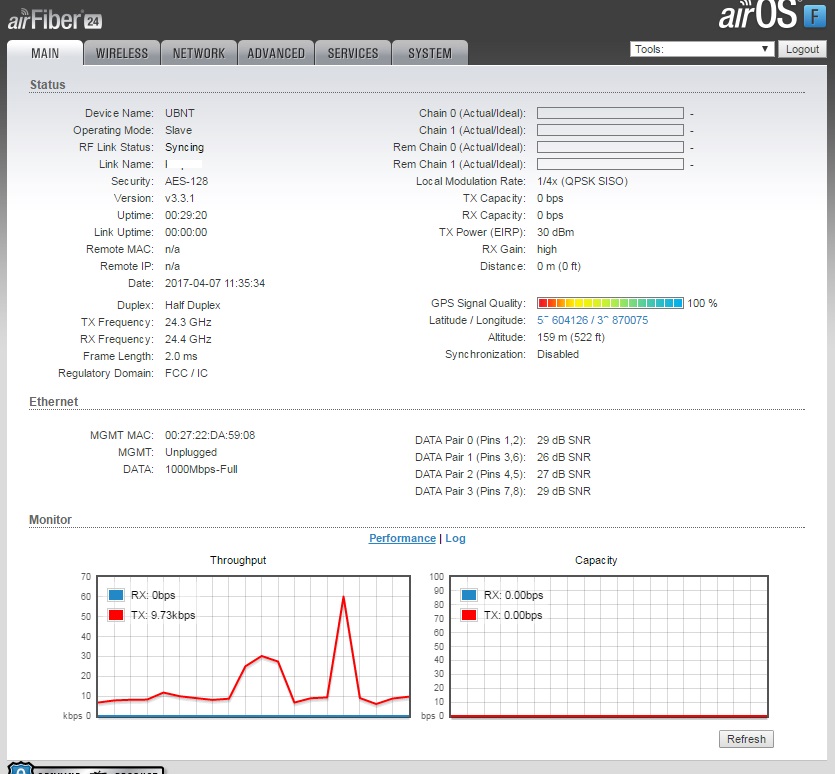Viewport: 835px width, 774px height.
Task: Click the Rem Chain 0 signal bar
Action: click(610, 147)
